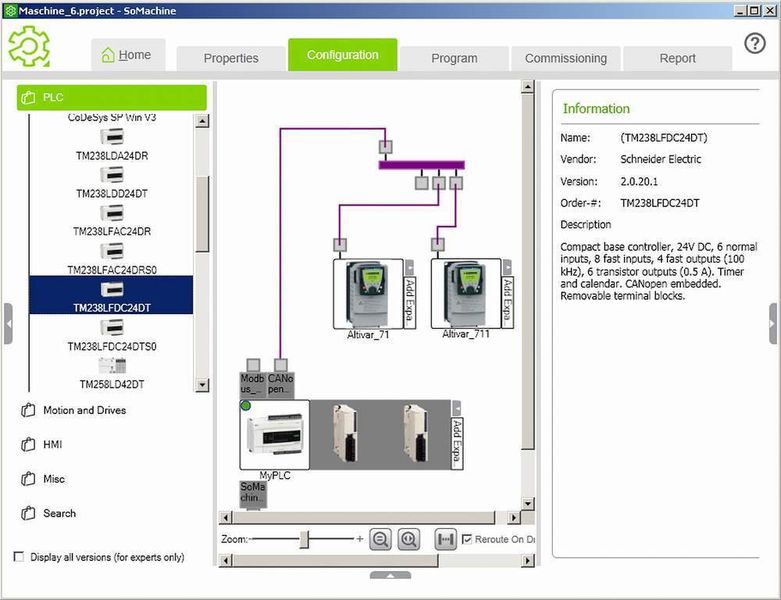The image size is (781, 600).
Task: Expand the Motion and Drives category
Action: point(84,410)
